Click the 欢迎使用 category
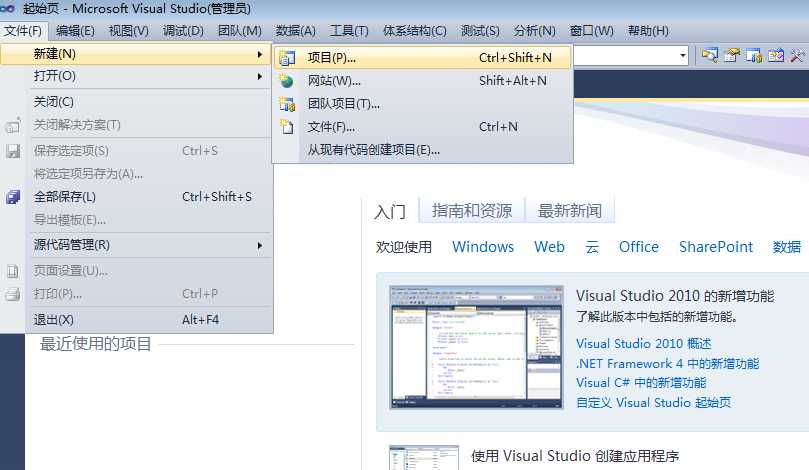Screen dimensions: 809x470 [x=403, y=247]
